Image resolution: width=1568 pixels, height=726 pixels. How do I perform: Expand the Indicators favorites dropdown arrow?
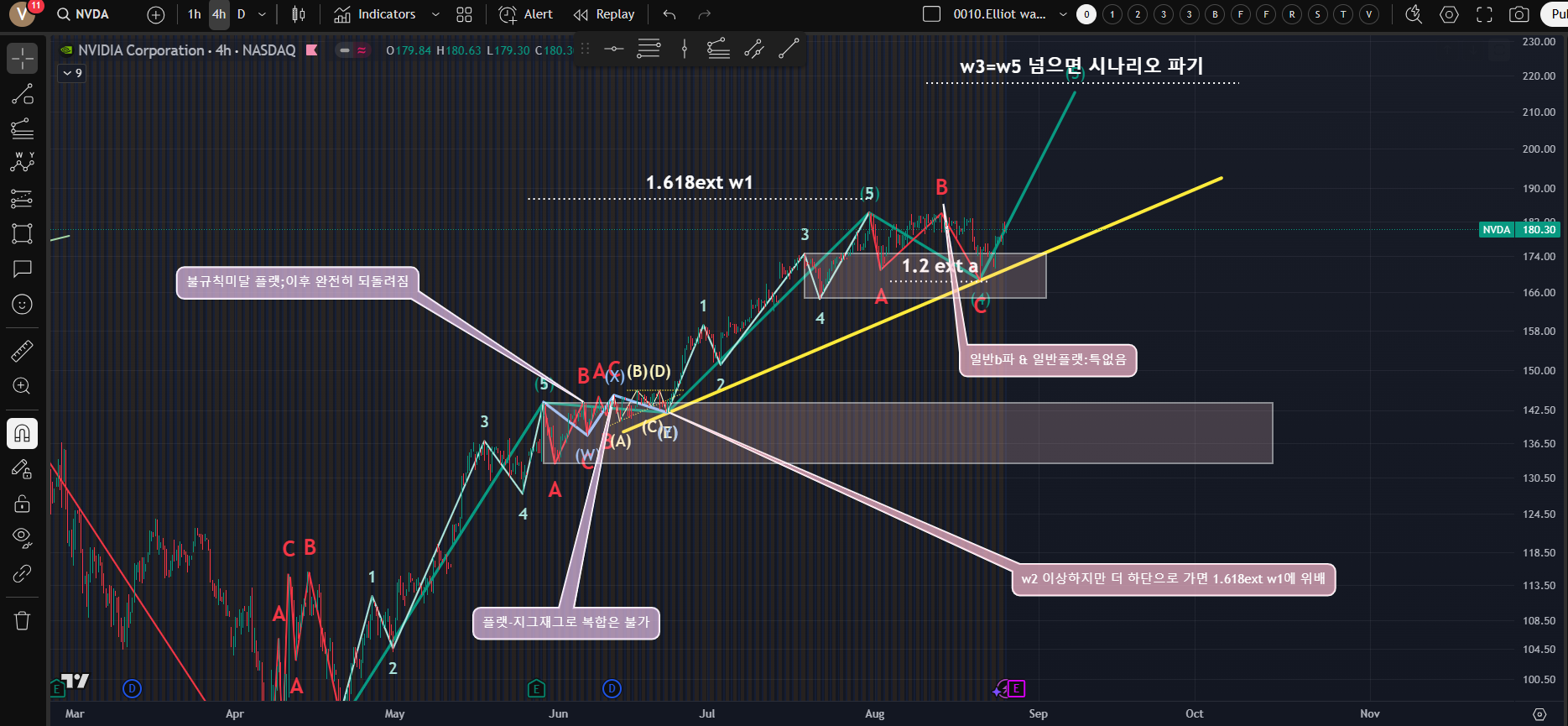(x=435, y=14)
